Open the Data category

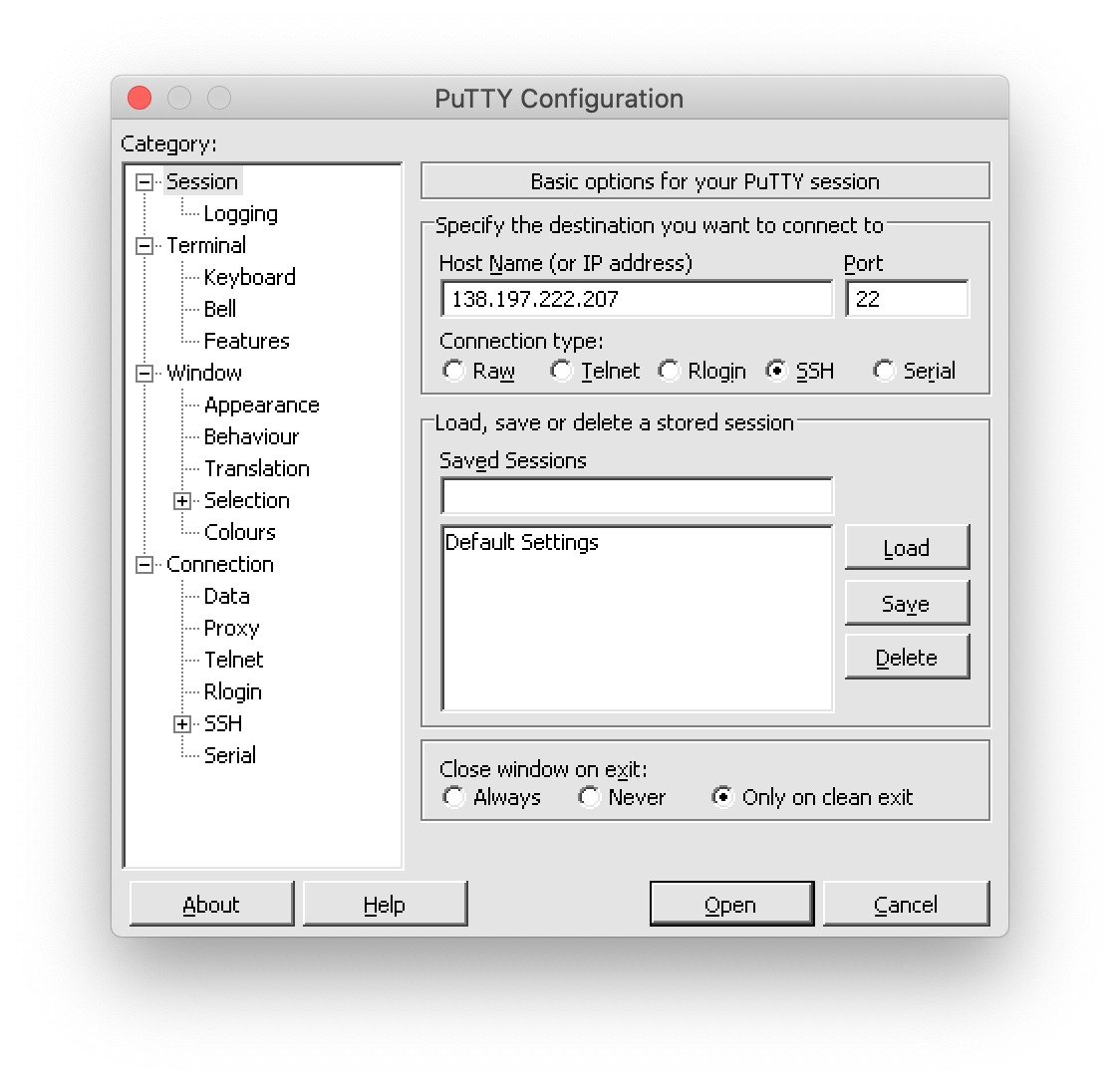pyautogui.click(x=227, y=596)
